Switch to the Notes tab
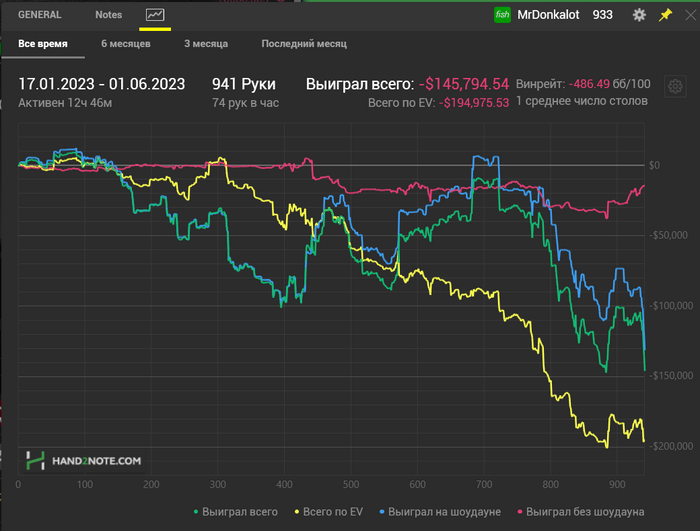This screenshot has width=700, height=531. [x=108, y=15]
